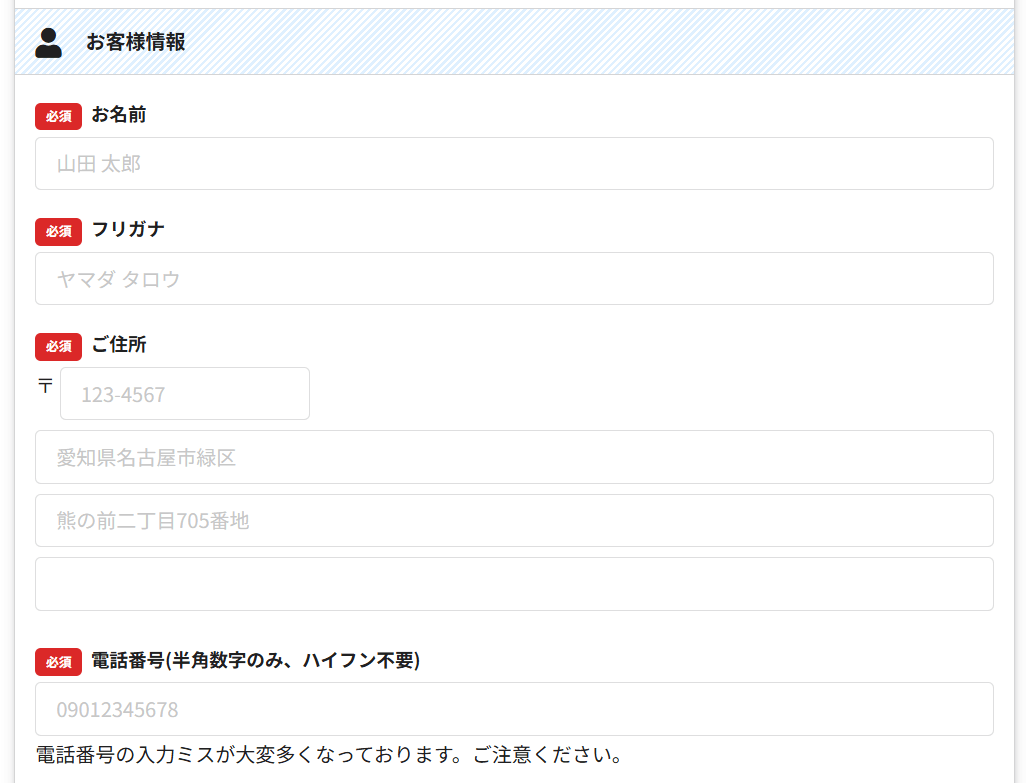This screenshot has width=1026, height=783.
Task: Focus the postal code field showing 123-4567
Action: [x=185, y=394]
